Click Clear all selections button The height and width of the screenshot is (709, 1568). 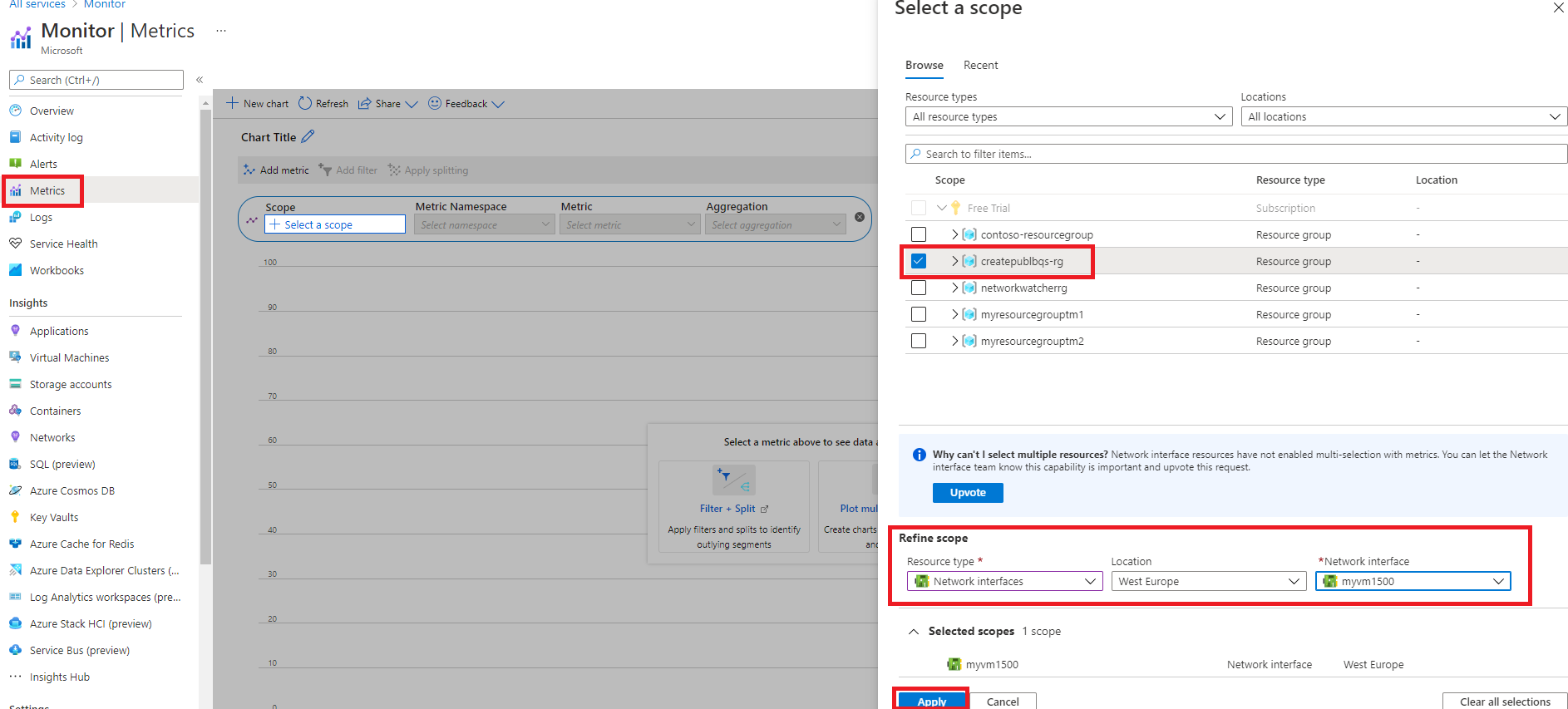(x=1505, y=702)
